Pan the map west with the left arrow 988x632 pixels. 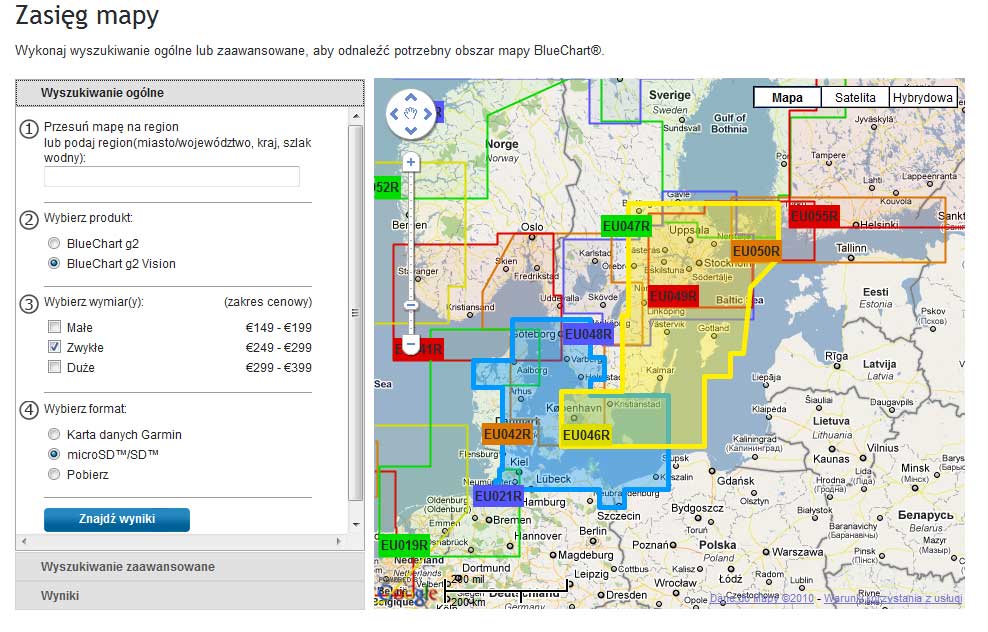pos(395,113)
